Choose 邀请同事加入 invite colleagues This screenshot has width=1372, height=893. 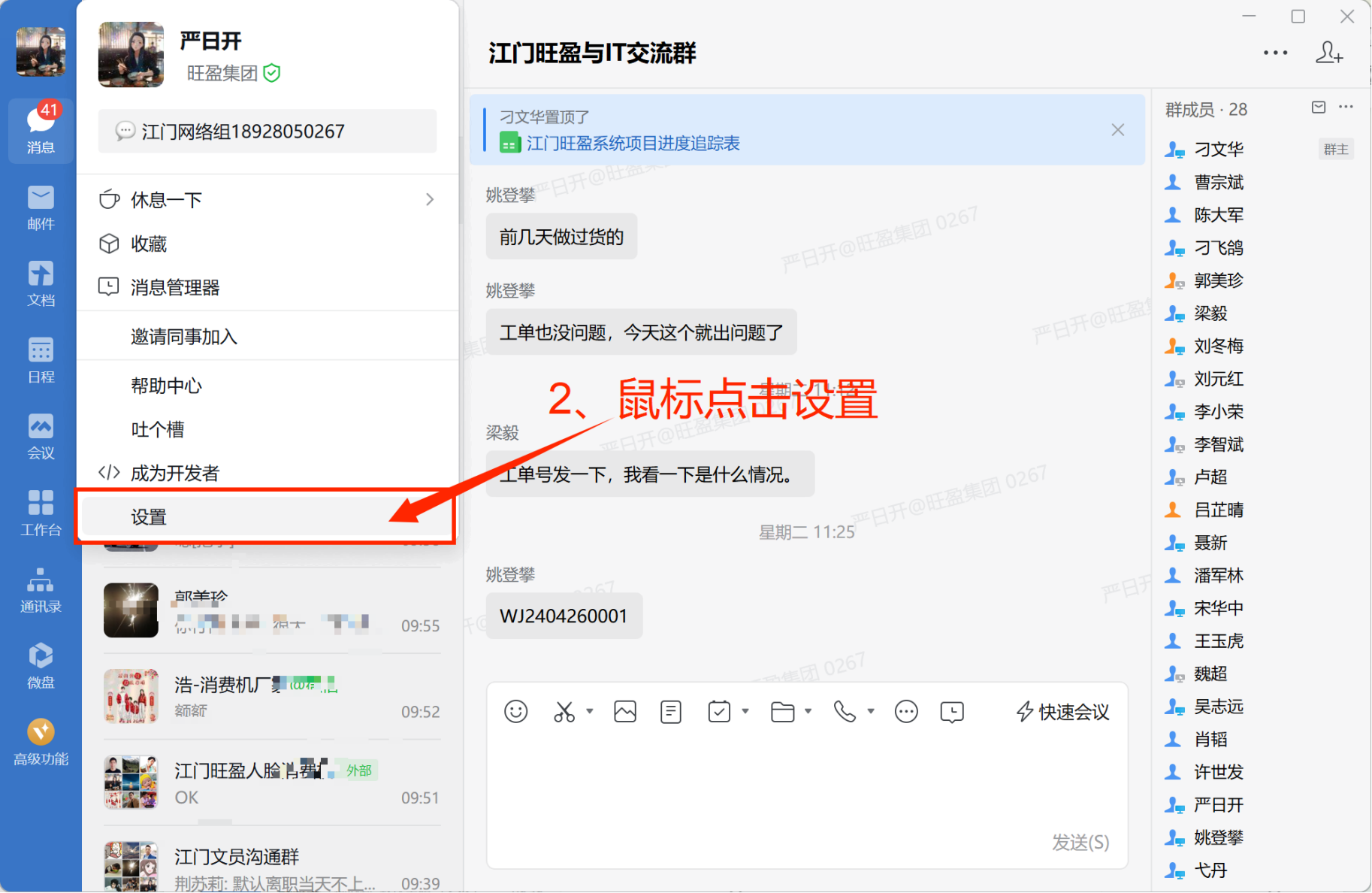[267, 337]
